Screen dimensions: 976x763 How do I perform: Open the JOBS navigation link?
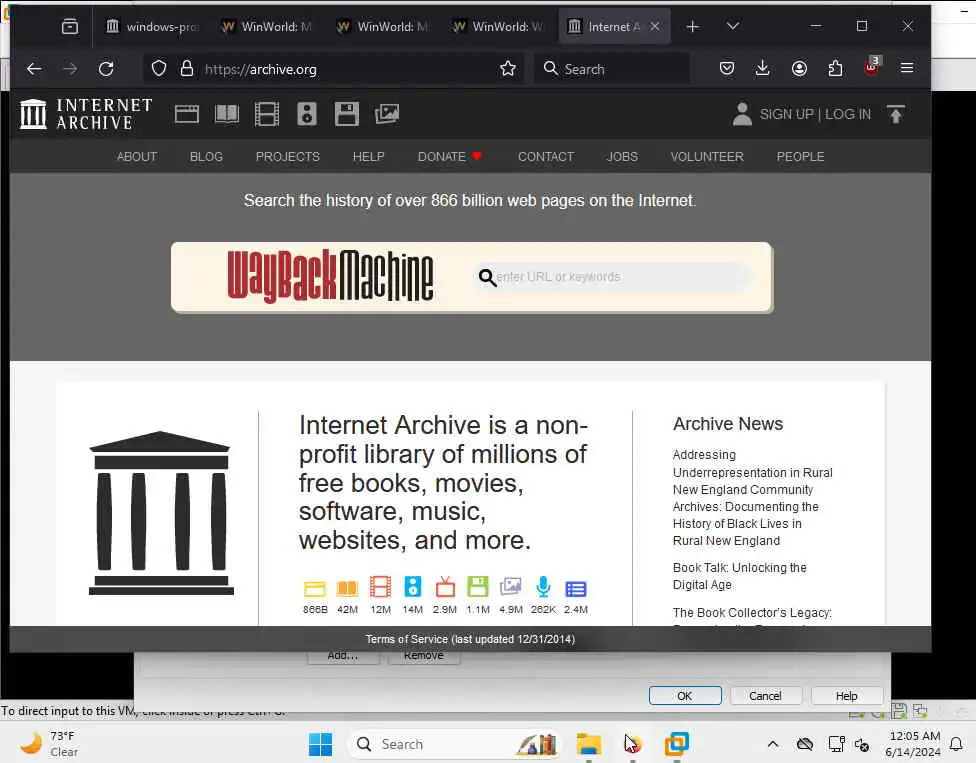[622, 157]
